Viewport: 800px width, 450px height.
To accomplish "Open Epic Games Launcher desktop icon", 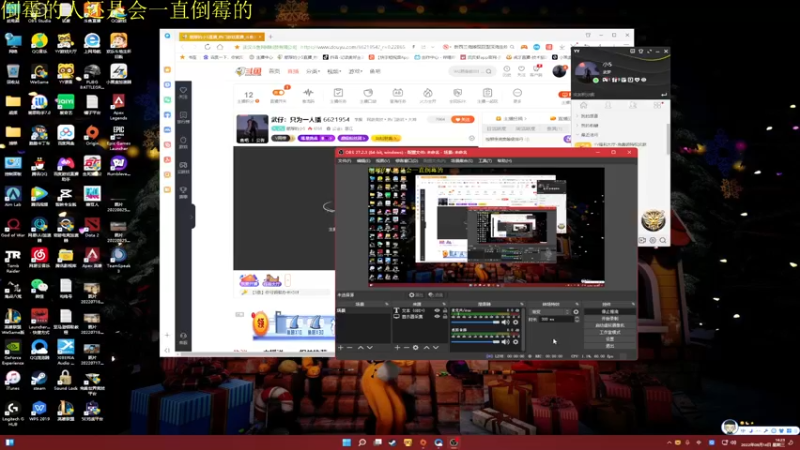I will [118, 137].
